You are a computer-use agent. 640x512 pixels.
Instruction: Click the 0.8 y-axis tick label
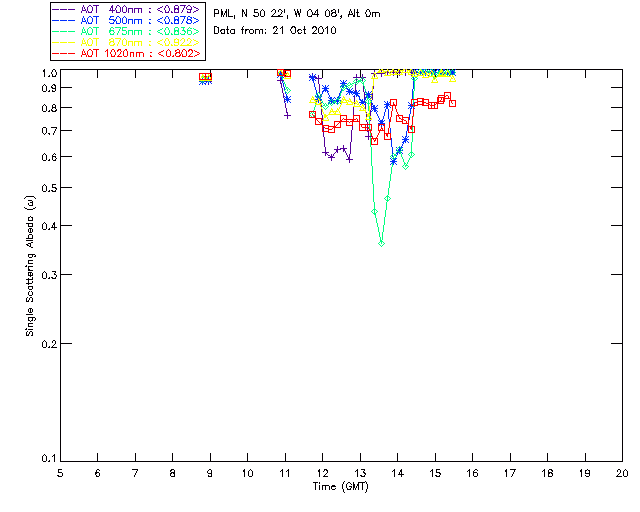49,108
